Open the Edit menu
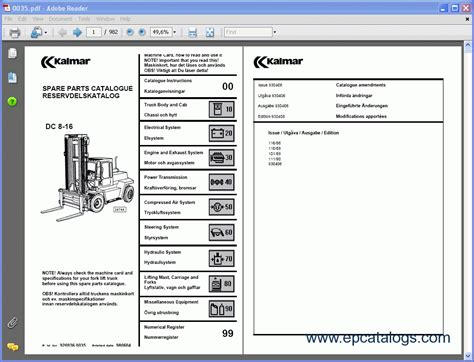This screenshot has height=362, width=474. point(22,19)
